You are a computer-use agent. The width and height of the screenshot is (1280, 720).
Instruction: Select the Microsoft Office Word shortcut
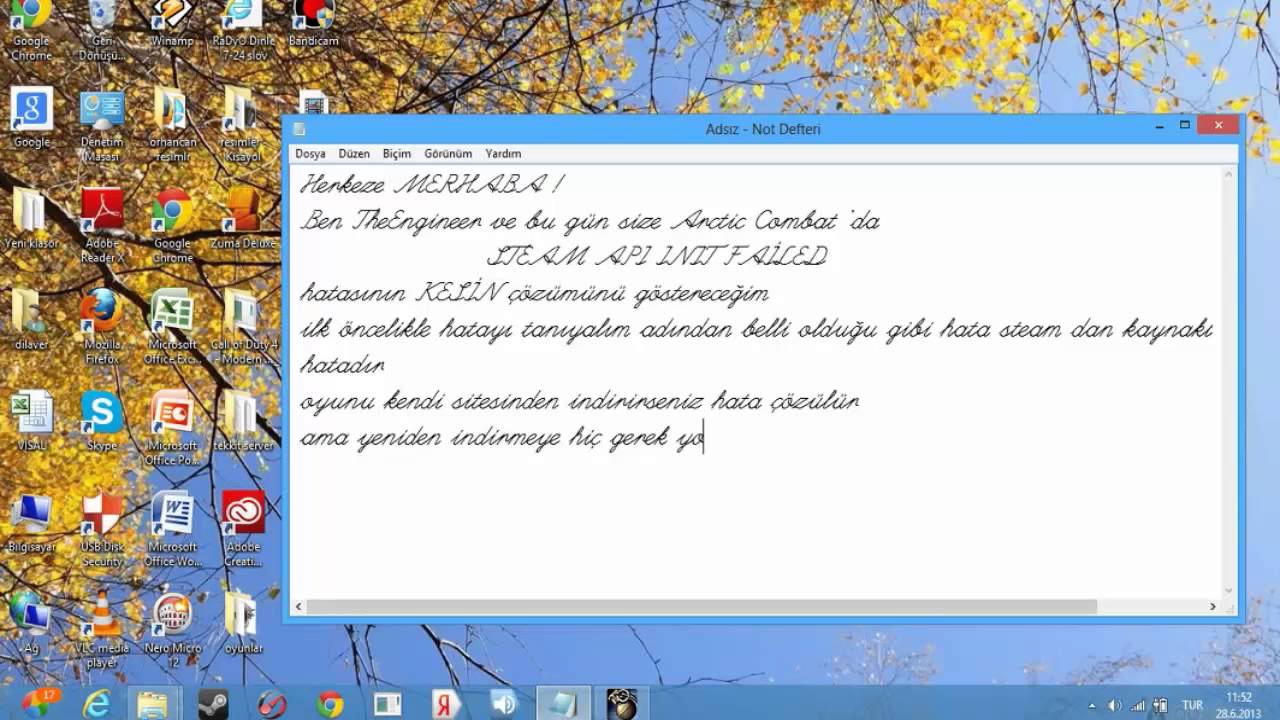[x=172, y=529]
